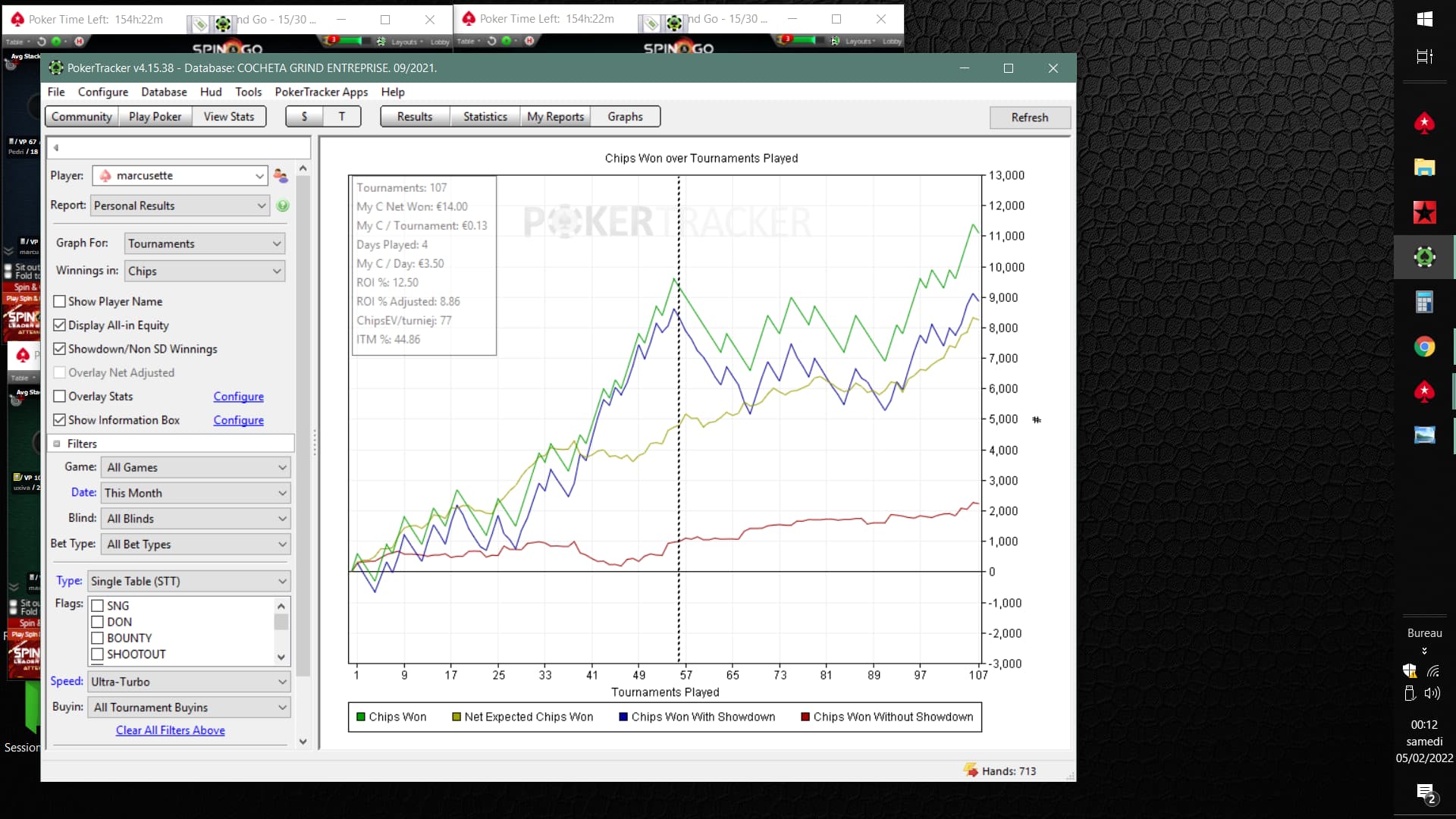This screenshot has width=1456, height=819.
Task: Check the SNG flag
Action: pos(97,606)
